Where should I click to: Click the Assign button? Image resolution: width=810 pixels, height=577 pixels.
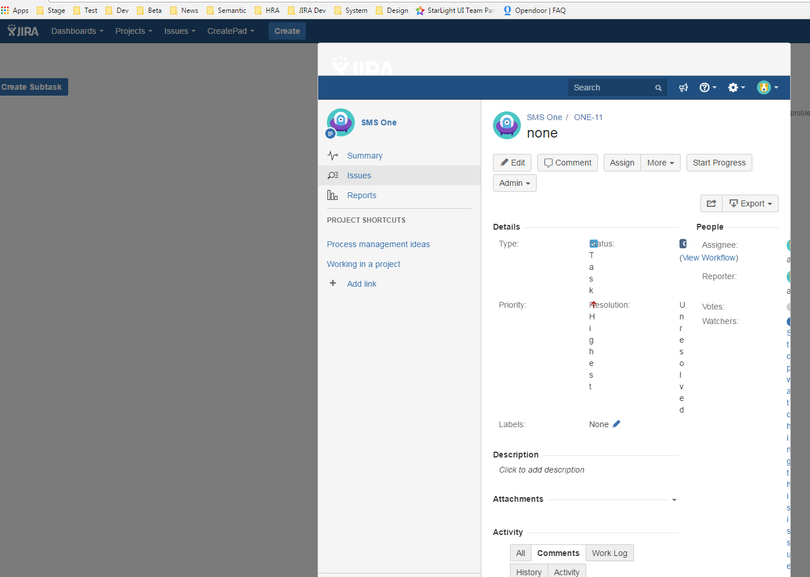coord(622,163)
